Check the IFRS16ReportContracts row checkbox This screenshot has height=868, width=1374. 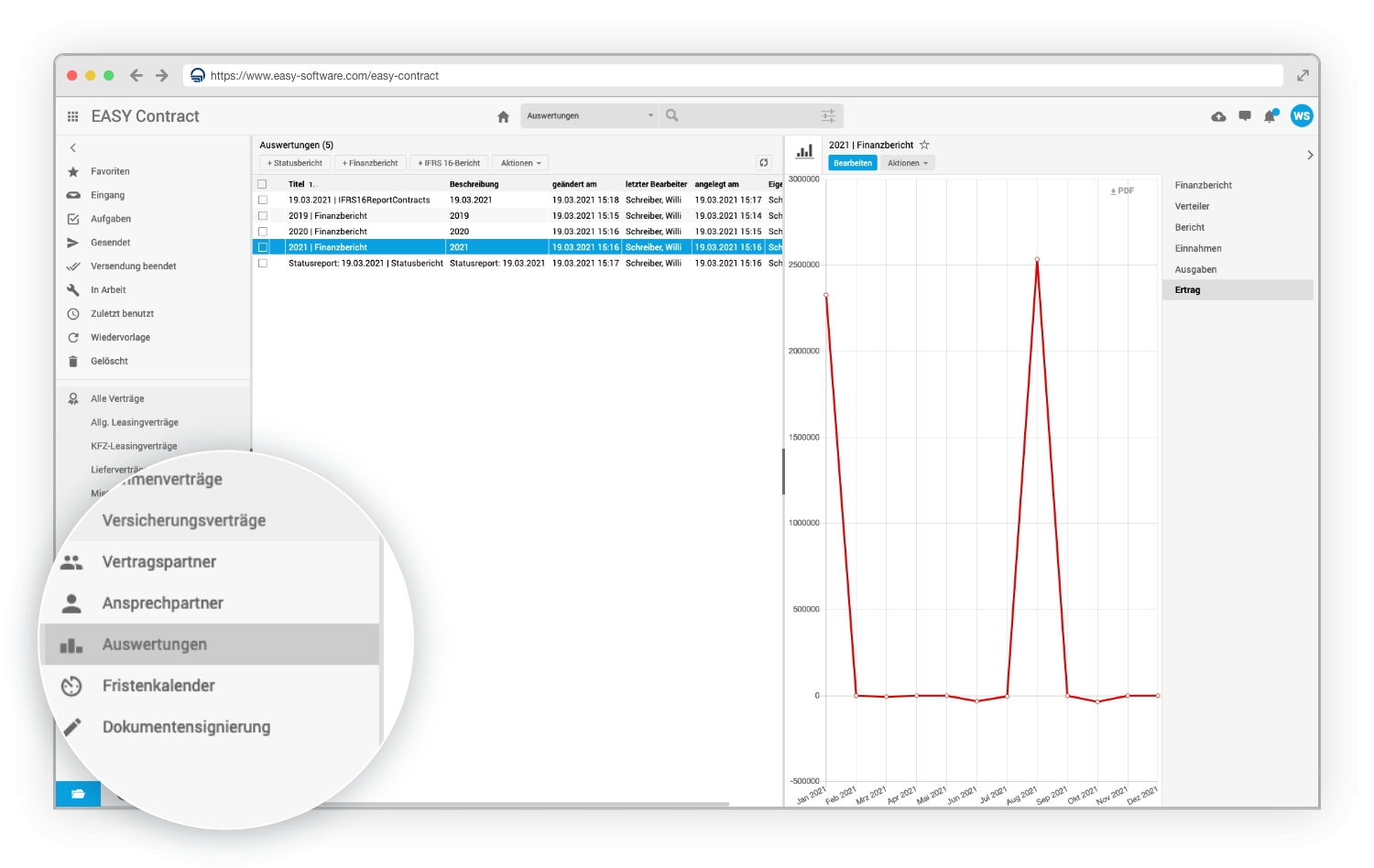263,200
